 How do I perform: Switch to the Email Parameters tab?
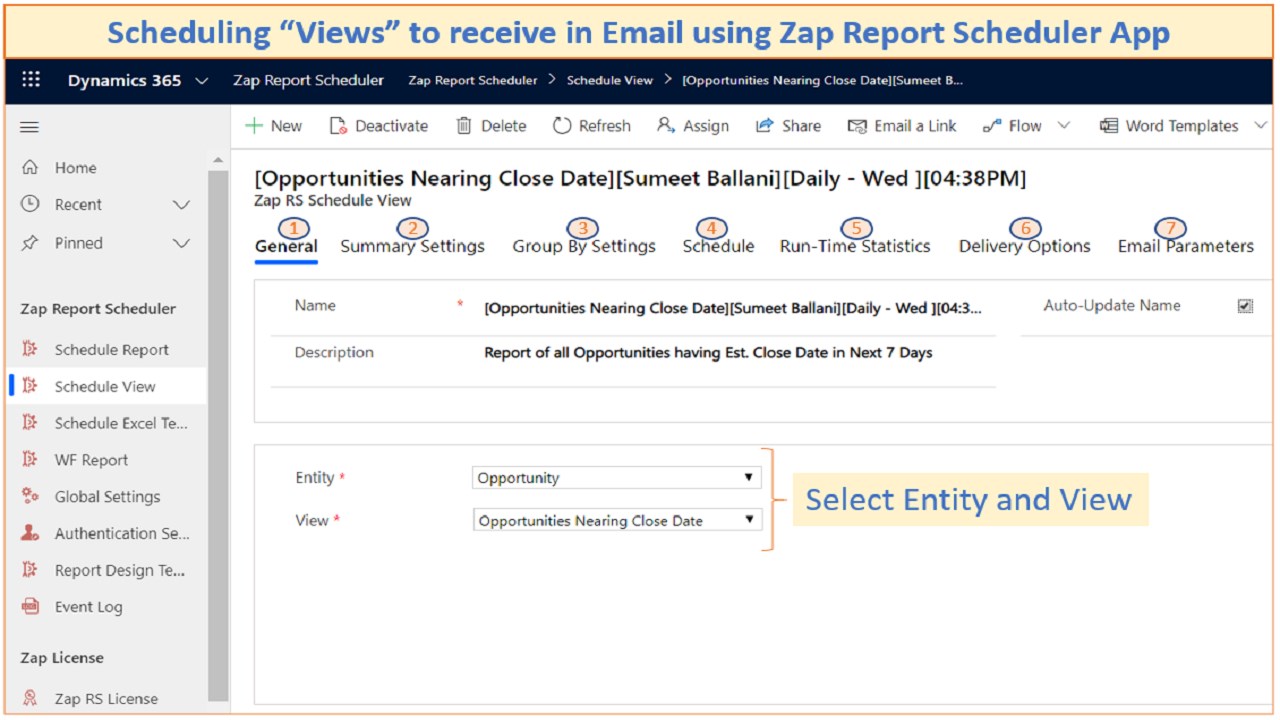[1185, 246]
